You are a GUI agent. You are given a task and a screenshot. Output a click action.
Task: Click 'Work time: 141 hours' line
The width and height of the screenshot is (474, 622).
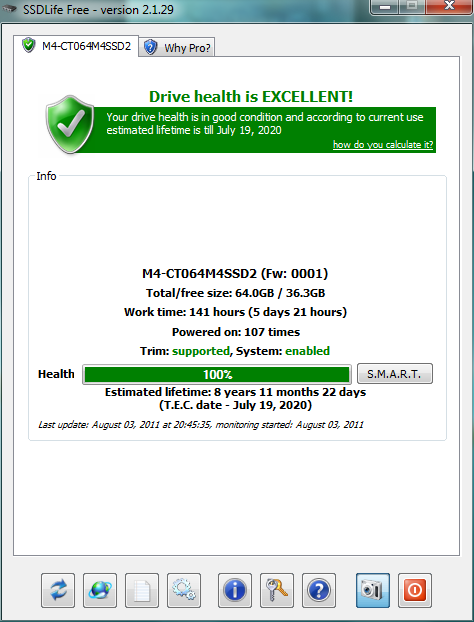pyautogui.click(x=236, y=312)
